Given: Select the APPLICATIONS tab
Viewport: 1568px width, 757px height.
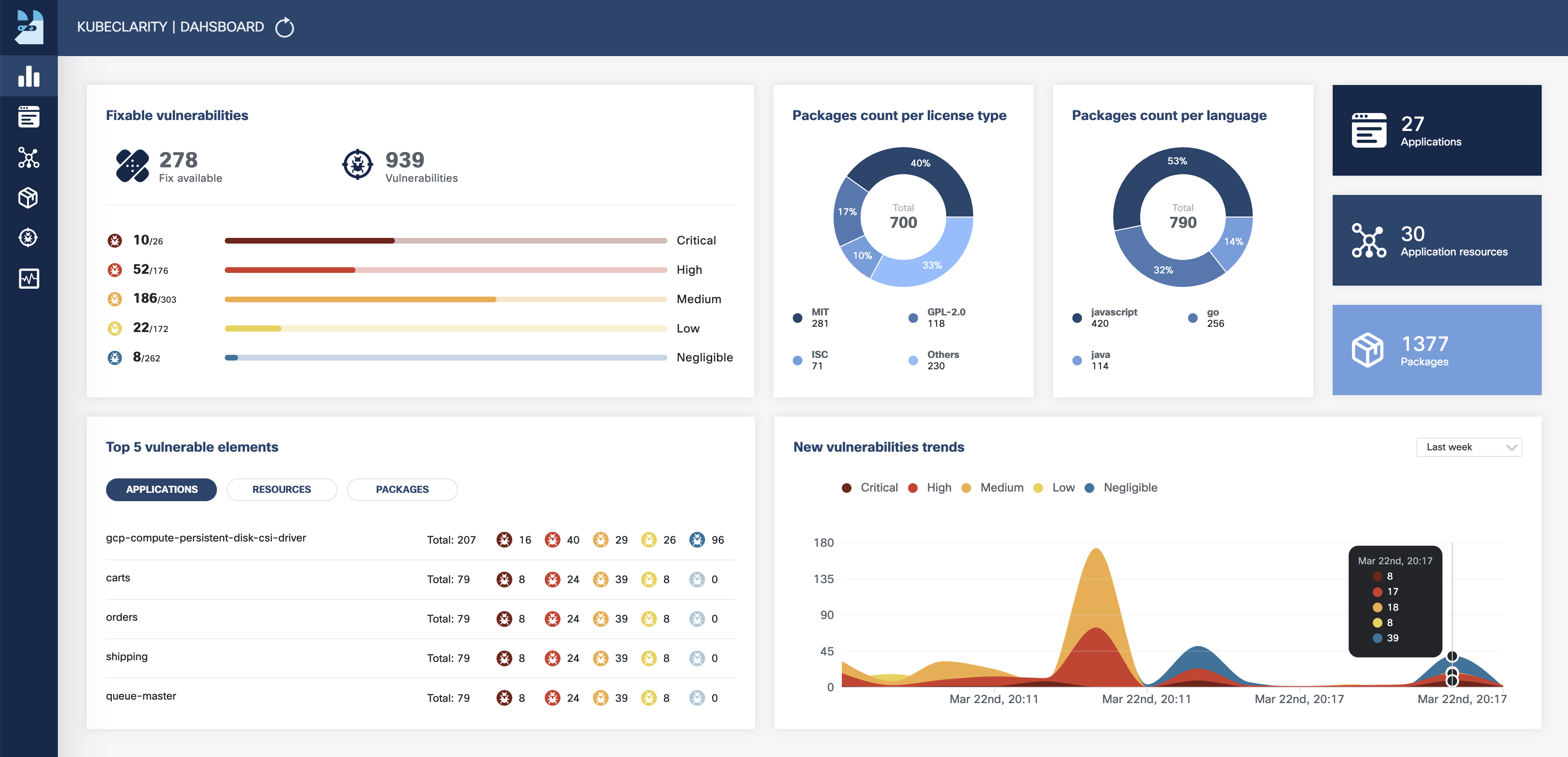Looking at the screenshot, I should tap(161, 489).
